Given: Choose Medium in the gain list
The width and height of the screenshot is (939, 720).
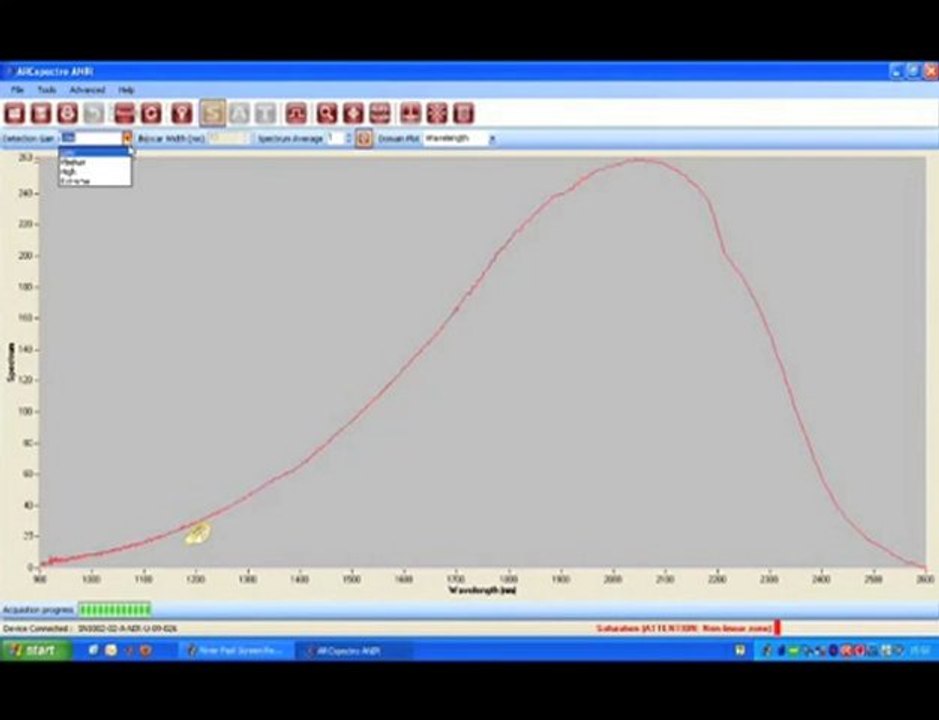Looking at the screenshot, I should pyautogui.click(x=95, y=162).
